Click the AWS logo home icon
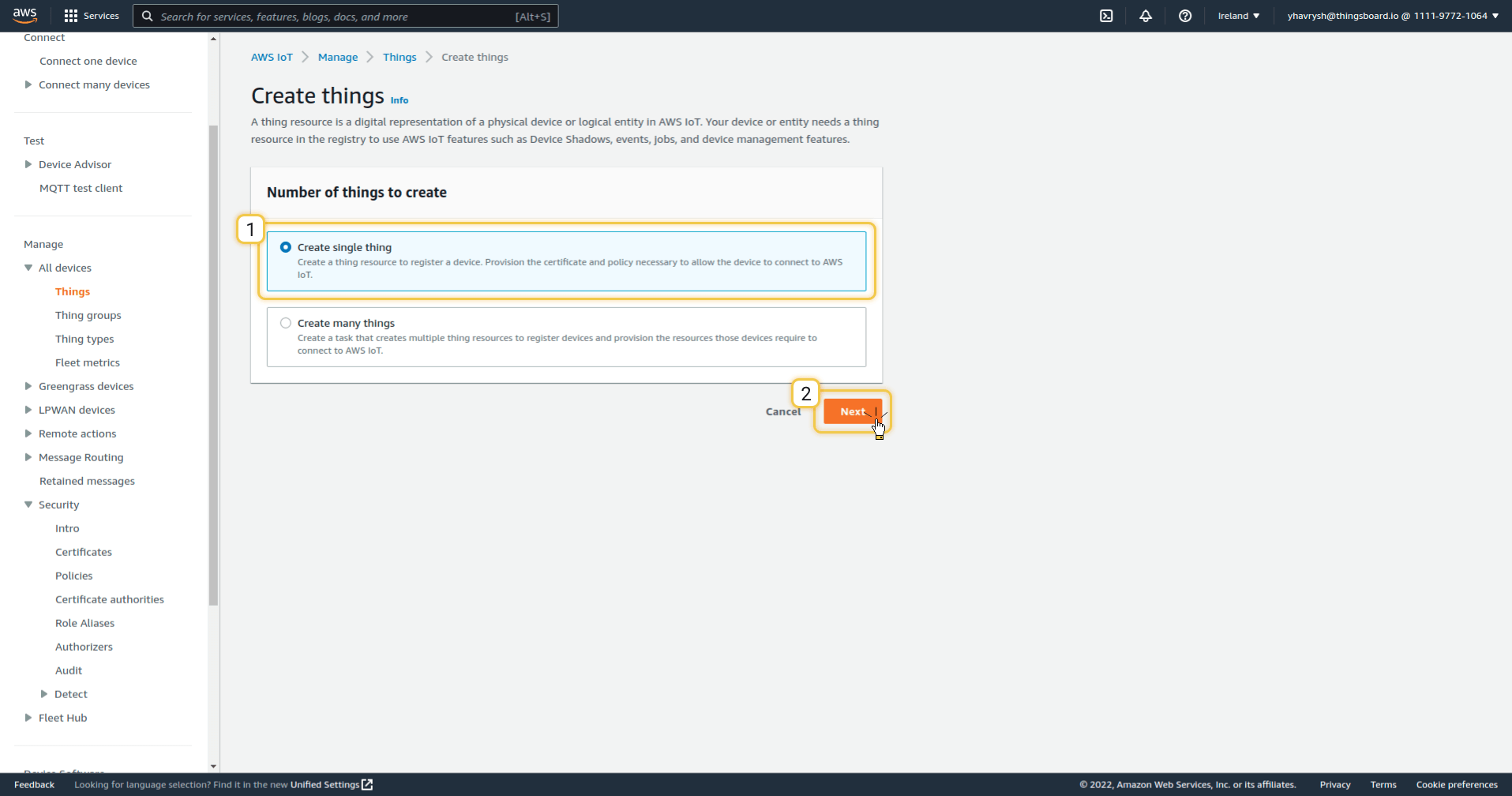The height and width of the screenshot is (796, 1512). pos(25,15)
